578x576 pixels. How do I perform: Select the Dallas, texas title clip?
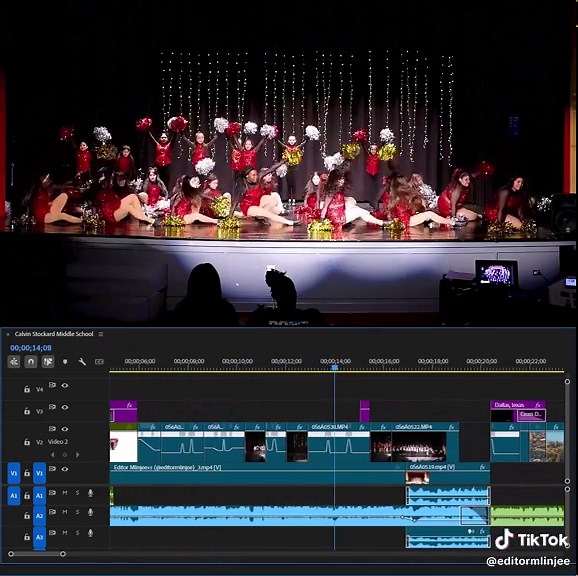click(518, 405)
